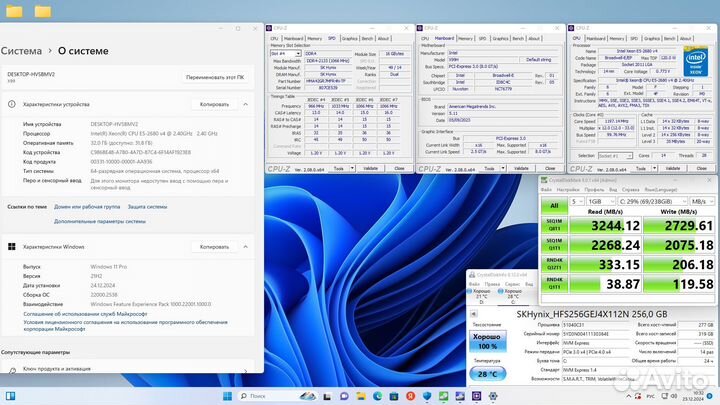Click the 3244.12 read result

tap(604, 225)
